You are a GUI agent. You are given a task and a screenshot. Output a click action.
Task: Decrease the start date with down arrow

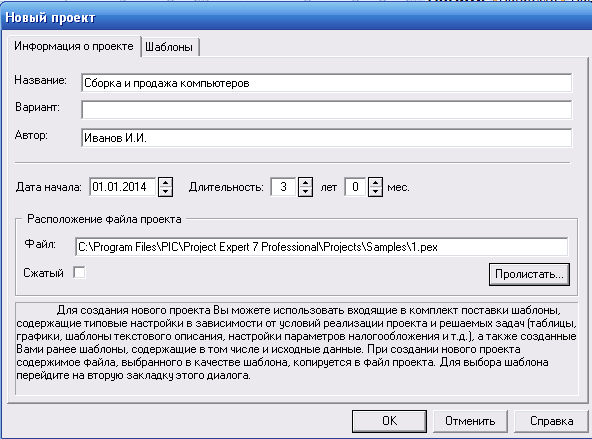pos(166,192)
